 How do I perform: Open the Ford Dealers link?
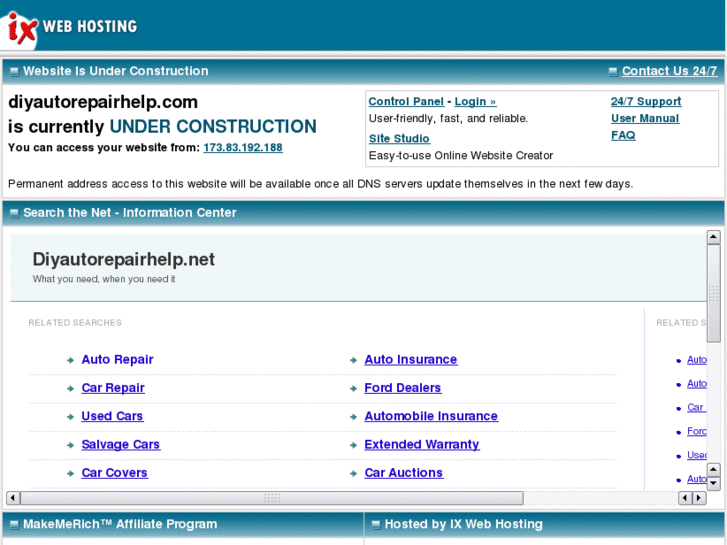(x=402, y=388)
